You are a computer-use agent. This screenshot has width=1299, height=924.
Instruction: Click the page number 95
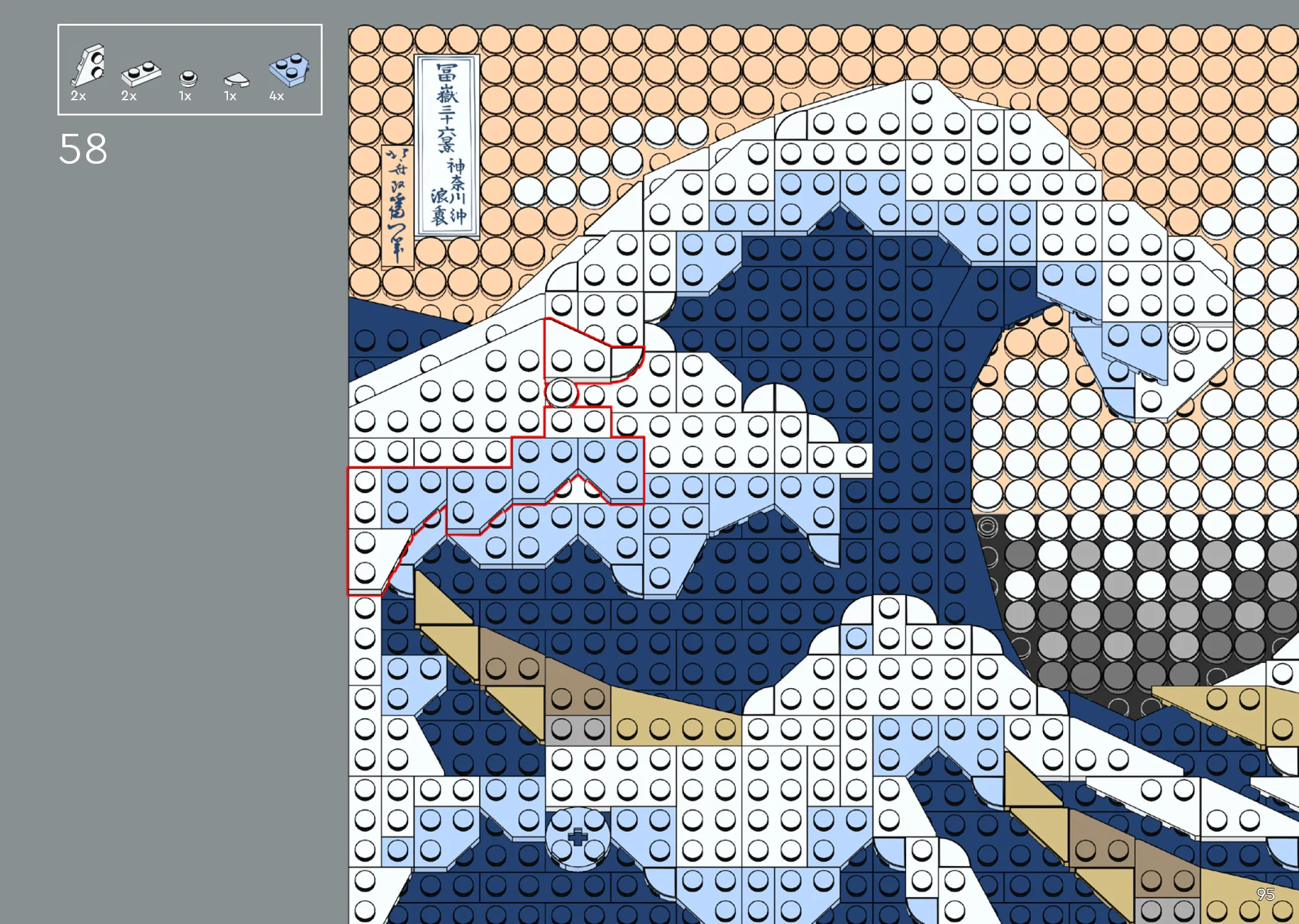pyautogui.click(x=1265, y=895)
